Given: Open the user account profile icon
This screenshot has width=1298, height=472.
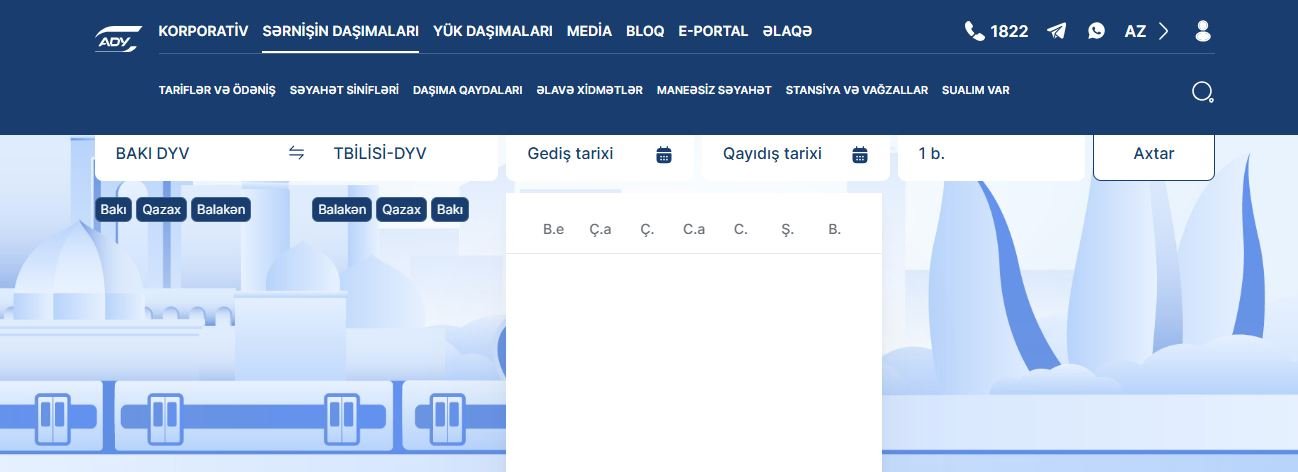Looking at the screenshot, I should coord(1203,31).
